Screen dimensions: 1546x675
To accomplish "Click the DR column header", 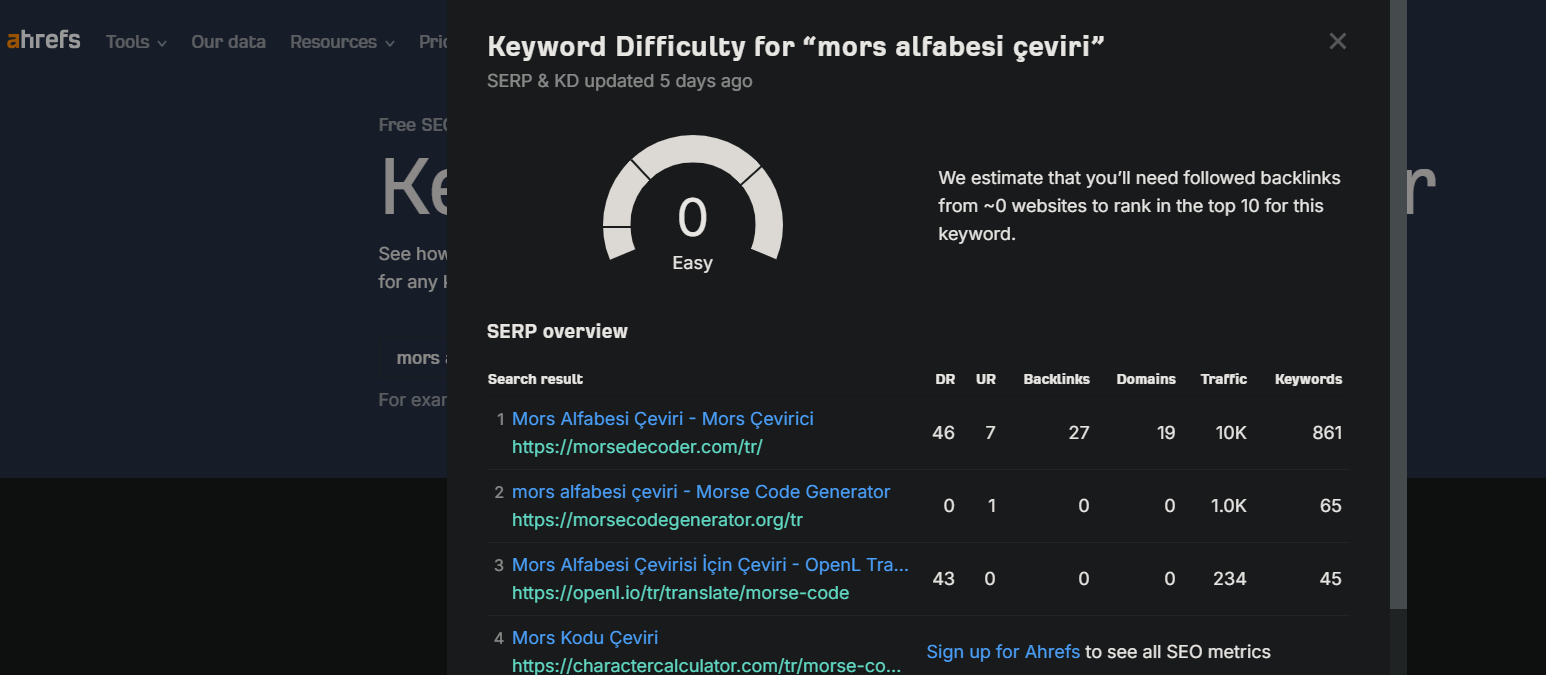I will [944, 380].
